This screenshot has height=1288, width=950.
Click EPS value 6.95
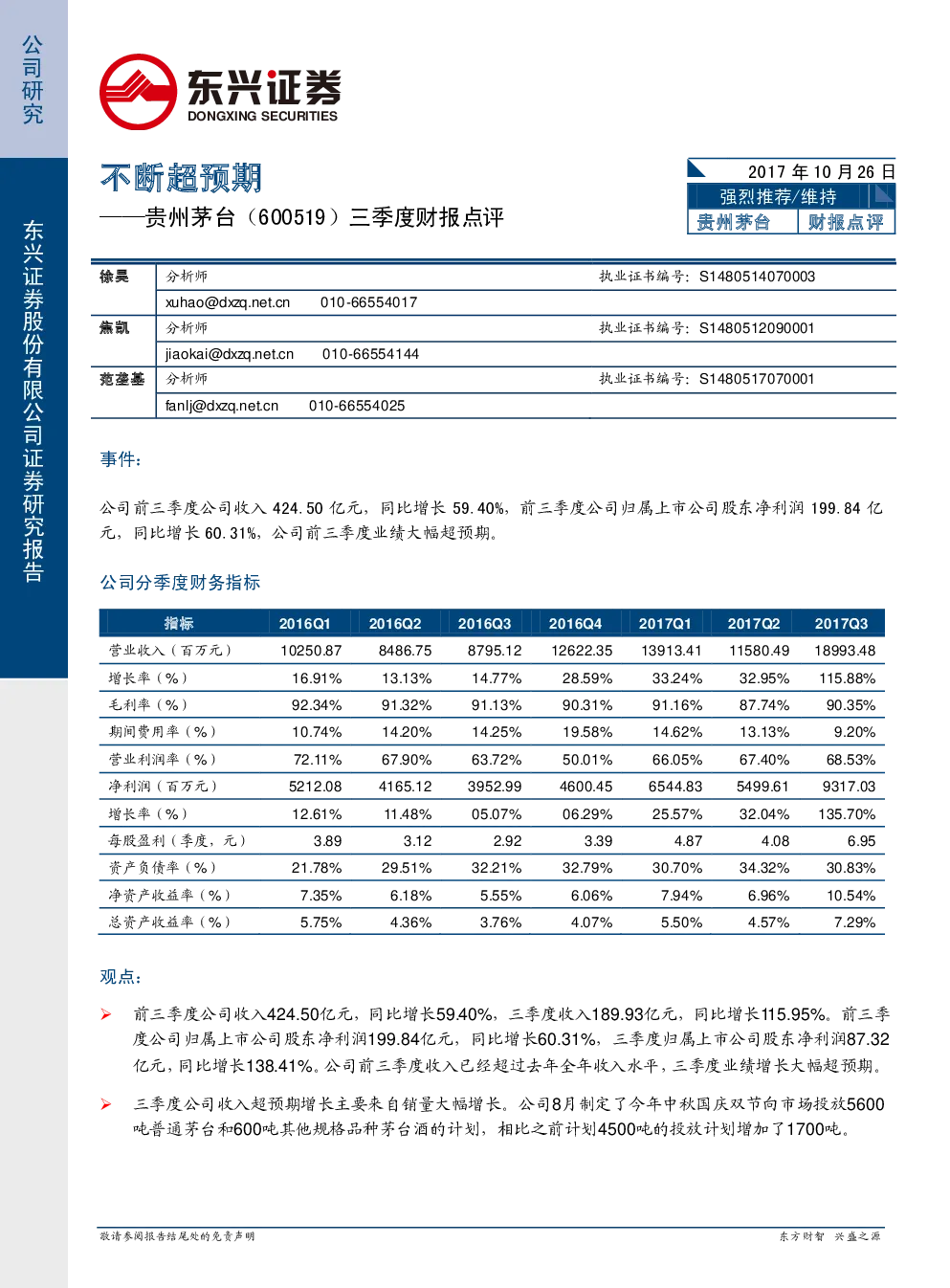(x=861, y=841)
